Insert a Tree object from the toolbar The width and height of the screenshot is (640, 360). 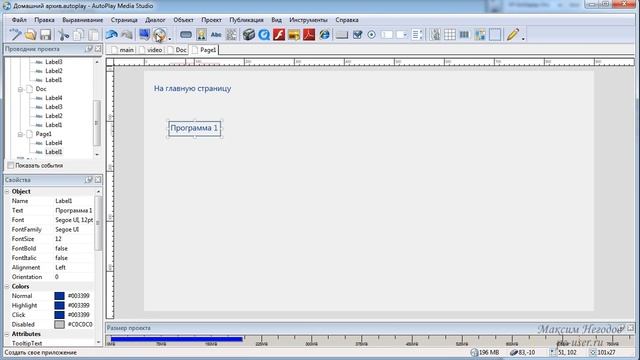pyautogui.click(x=435, y=35)
